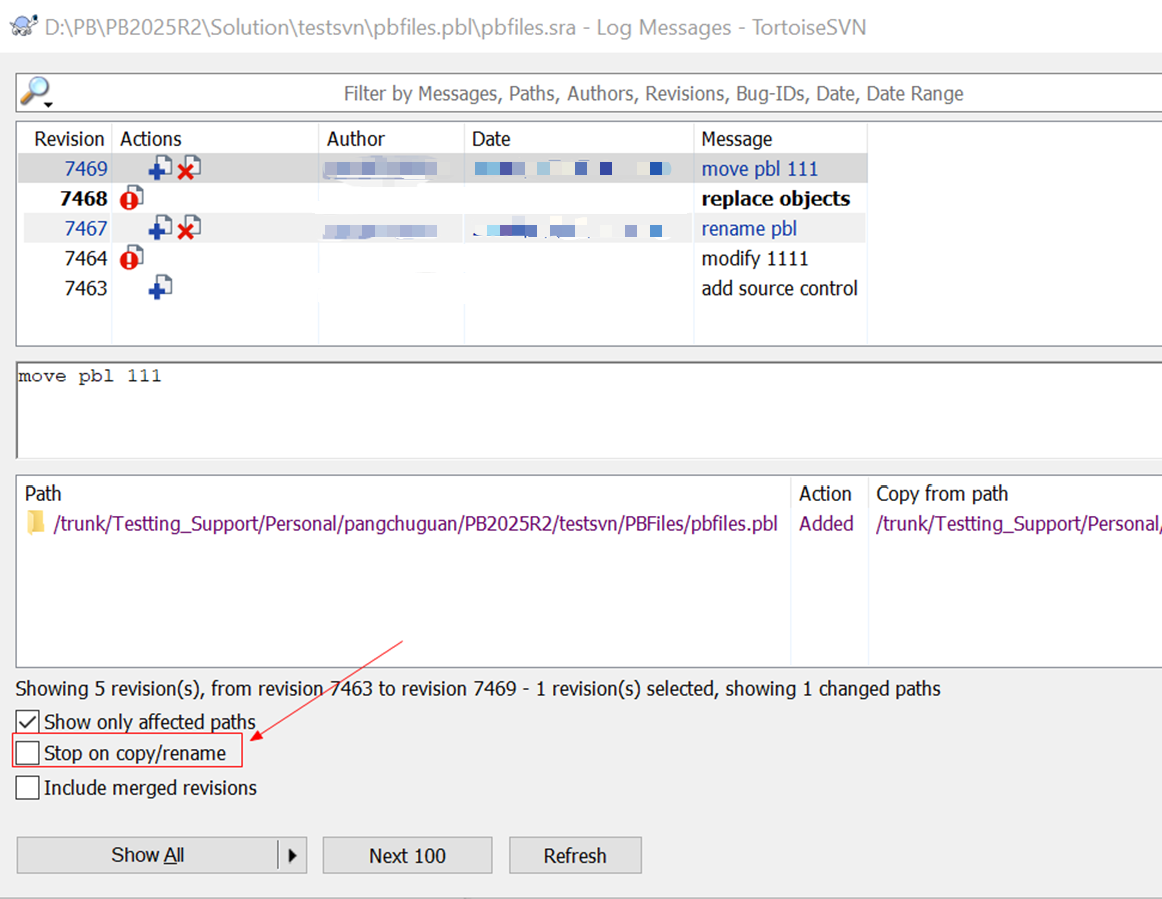Click the Next 100 button

407,855
